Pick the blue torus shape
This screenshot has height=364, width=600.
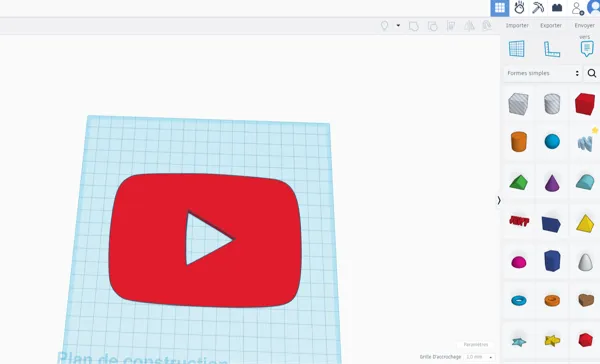(x=519, y=300)
